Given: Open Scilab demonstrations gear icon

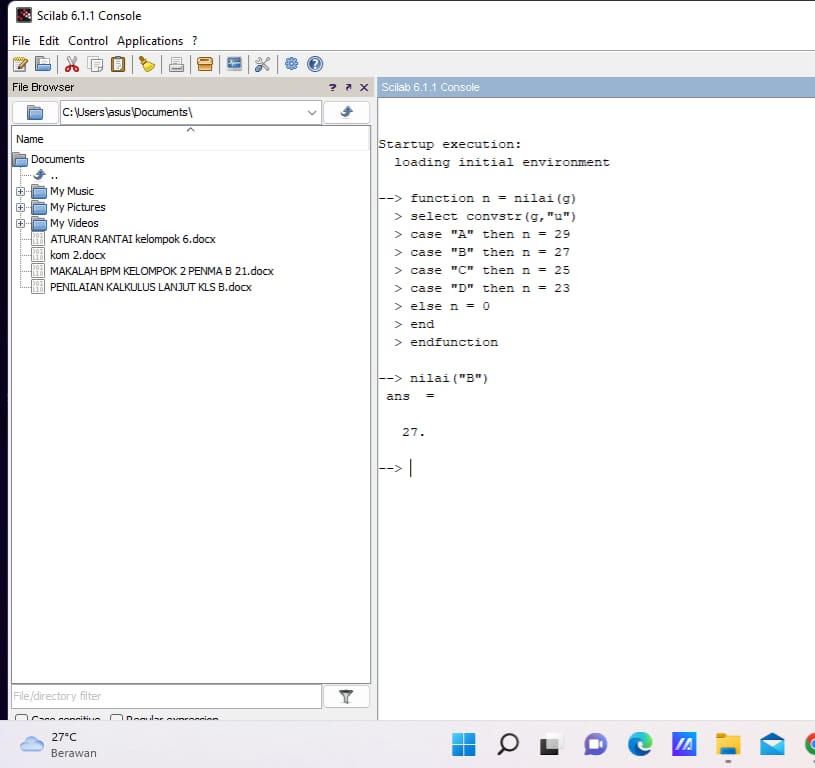Looking at the screenshot, I should [x=292, y=64].
